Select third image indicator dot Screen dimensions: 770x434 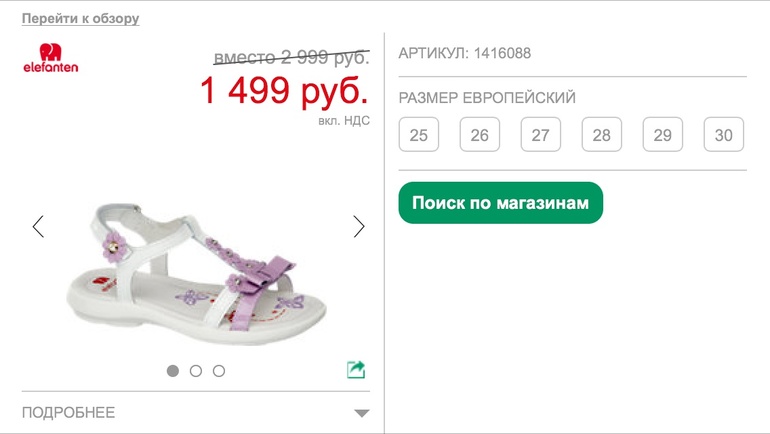pos(219,371)
